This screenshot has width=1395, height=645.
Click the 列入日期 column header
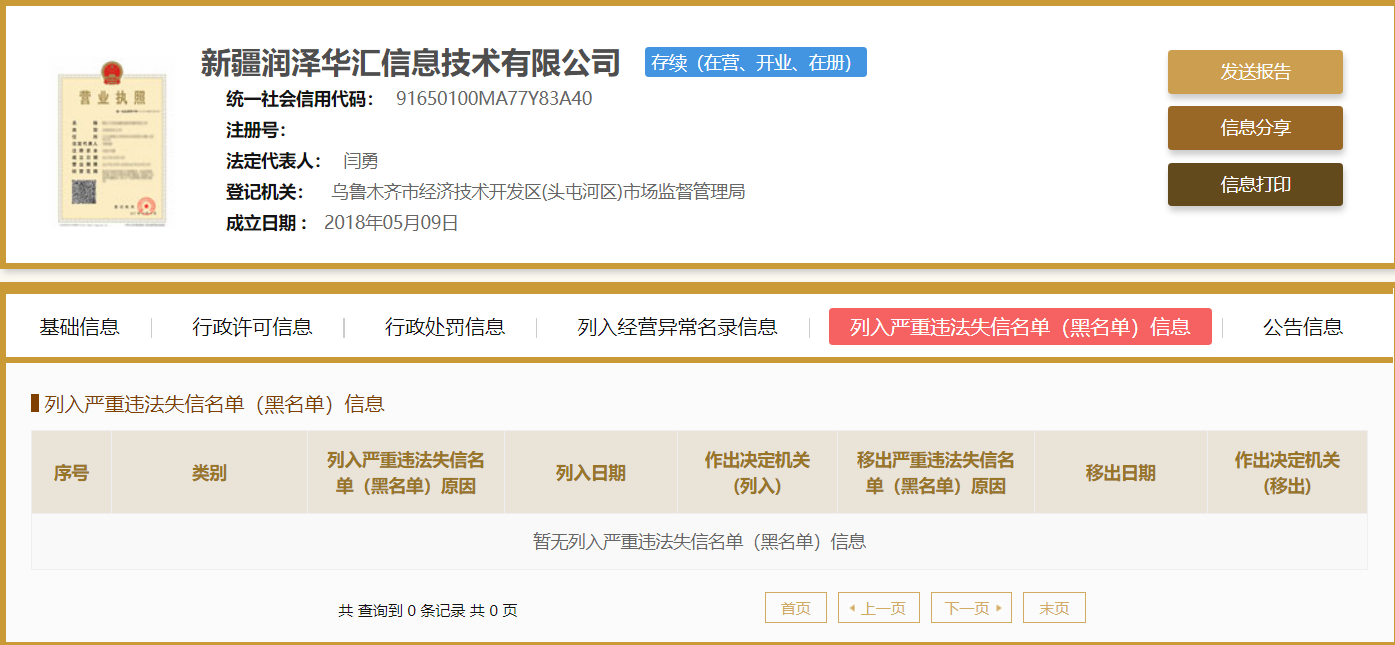click(x=591, y=473)
